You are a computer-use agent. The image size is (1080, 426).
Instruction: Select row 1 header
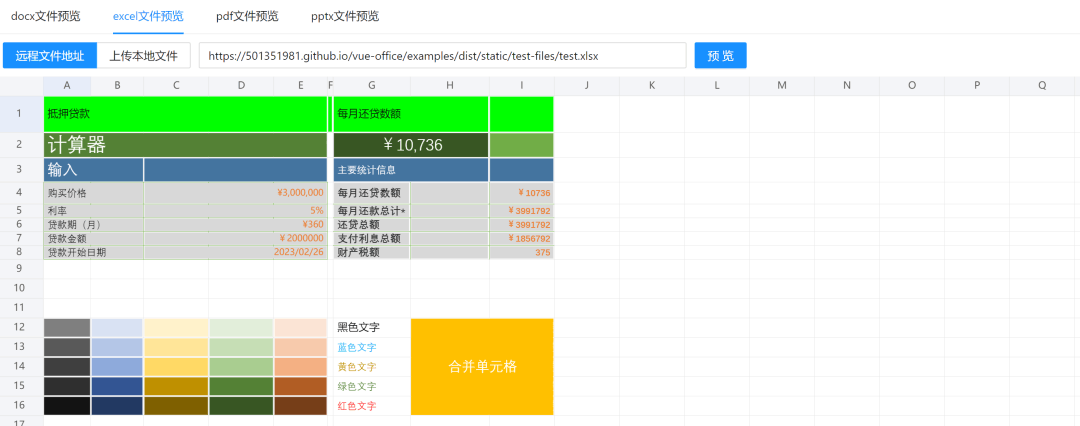coord(21,114)
